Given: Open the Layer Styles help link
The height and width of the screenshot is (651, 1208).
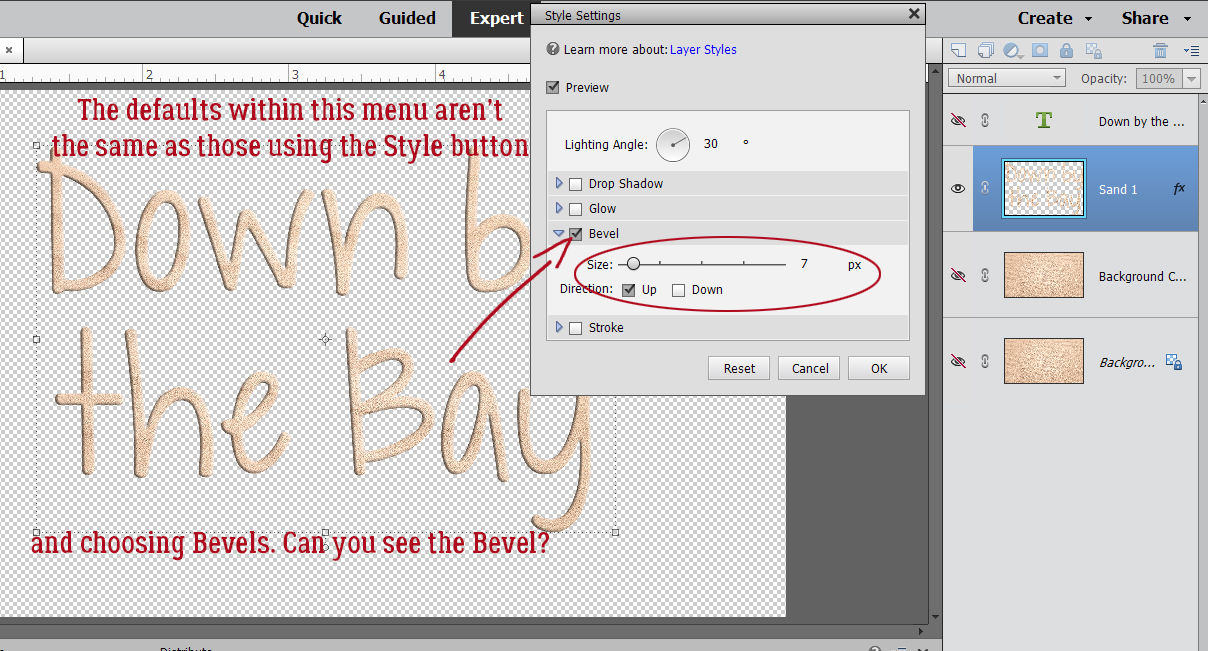Looking at the screenshot, I should (x=703, y=49).
